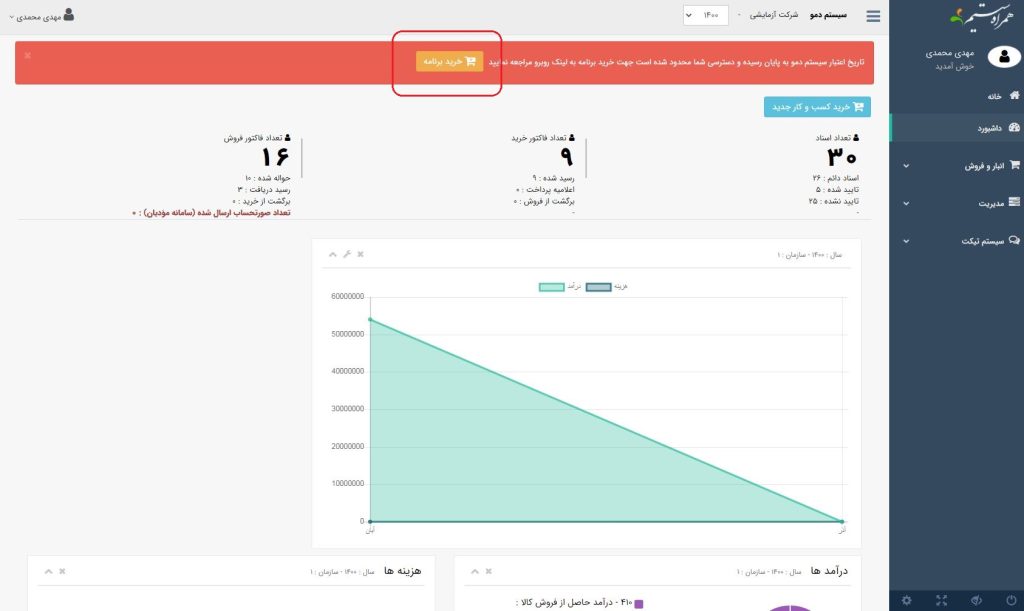Toggle the درآمد legend swatch on the chart
1024x611 pixels.
552,287
